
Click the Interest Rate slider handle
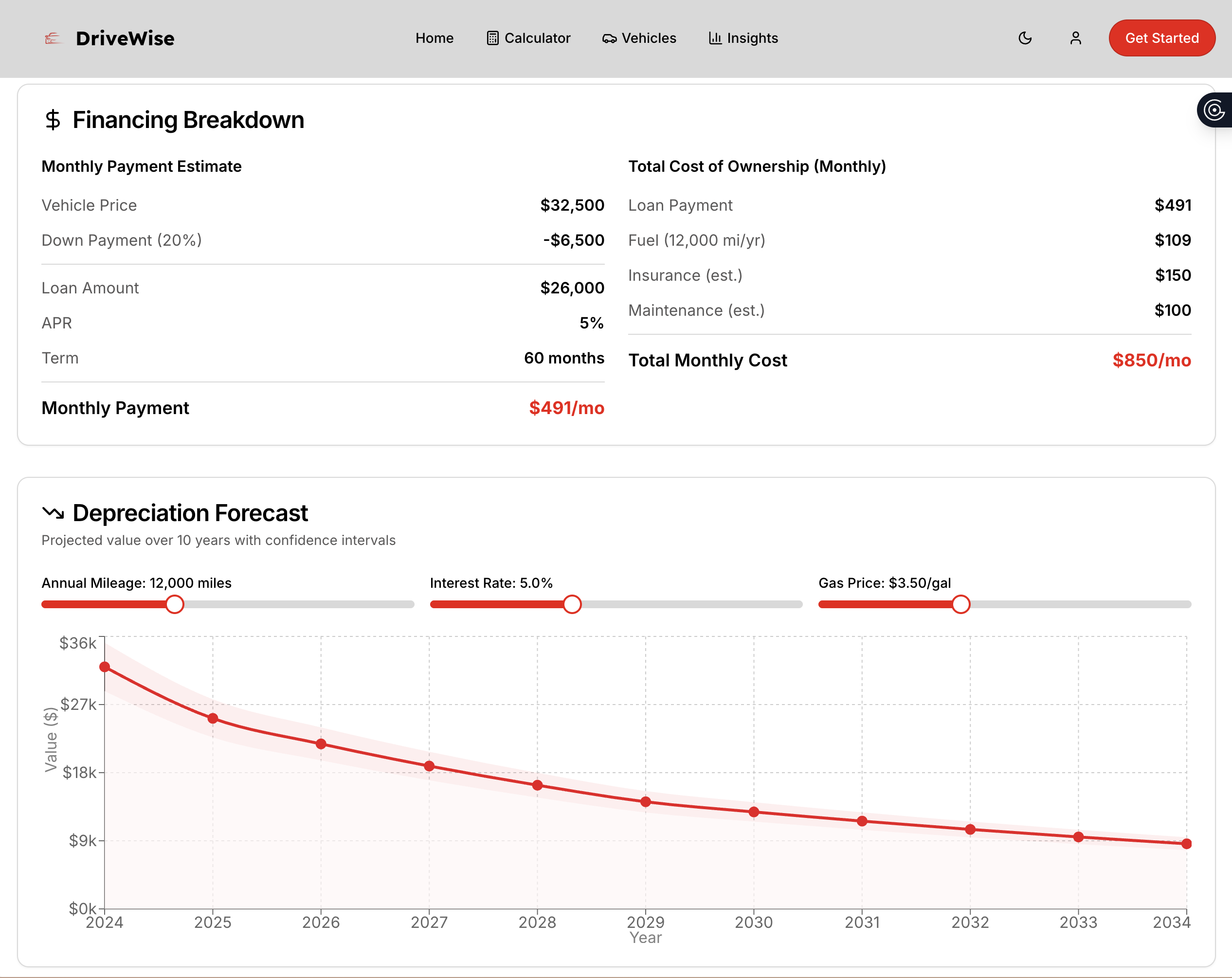point(572,604)
